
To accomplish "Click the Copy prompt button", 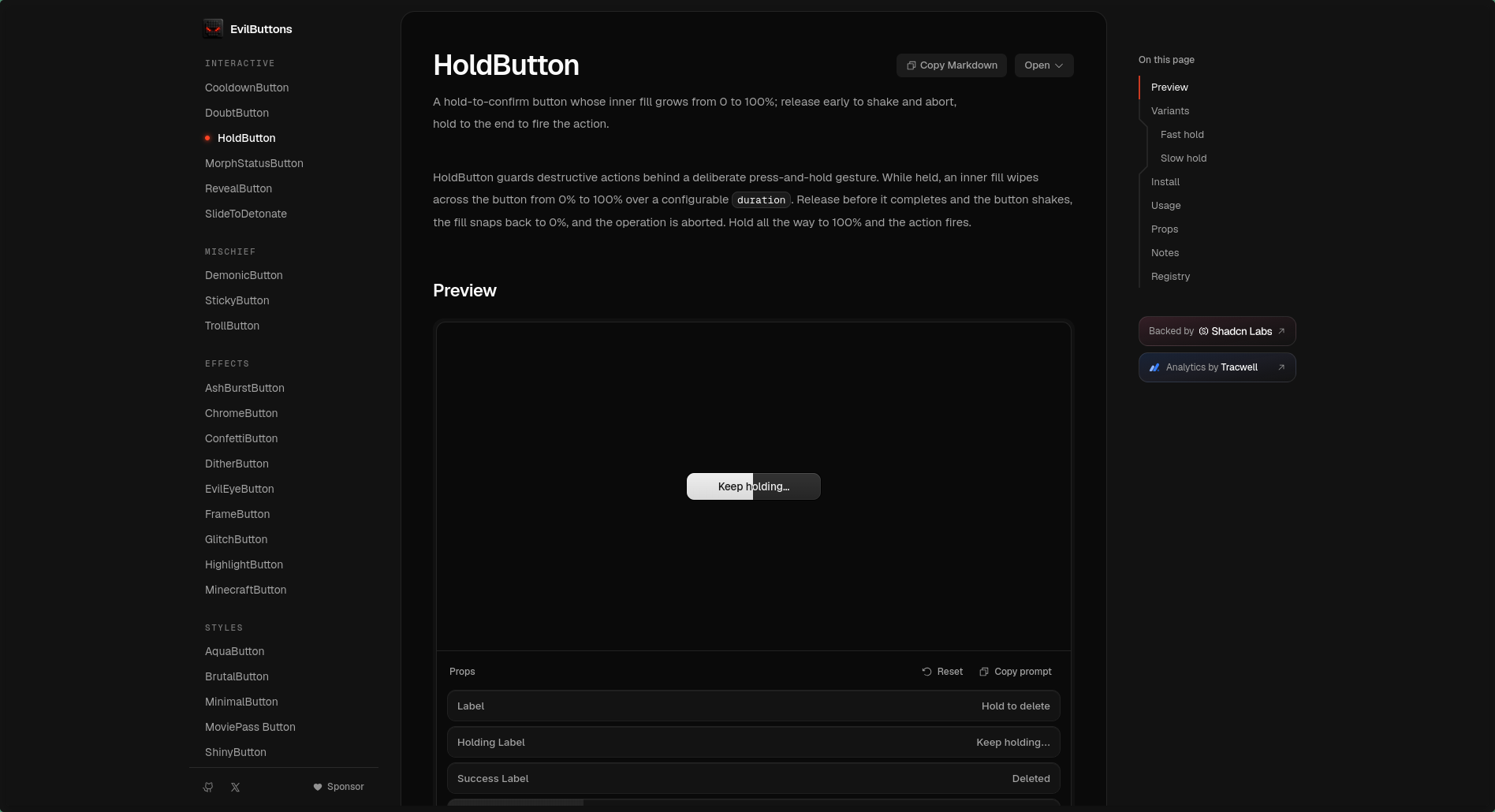I will (1016, 672).
